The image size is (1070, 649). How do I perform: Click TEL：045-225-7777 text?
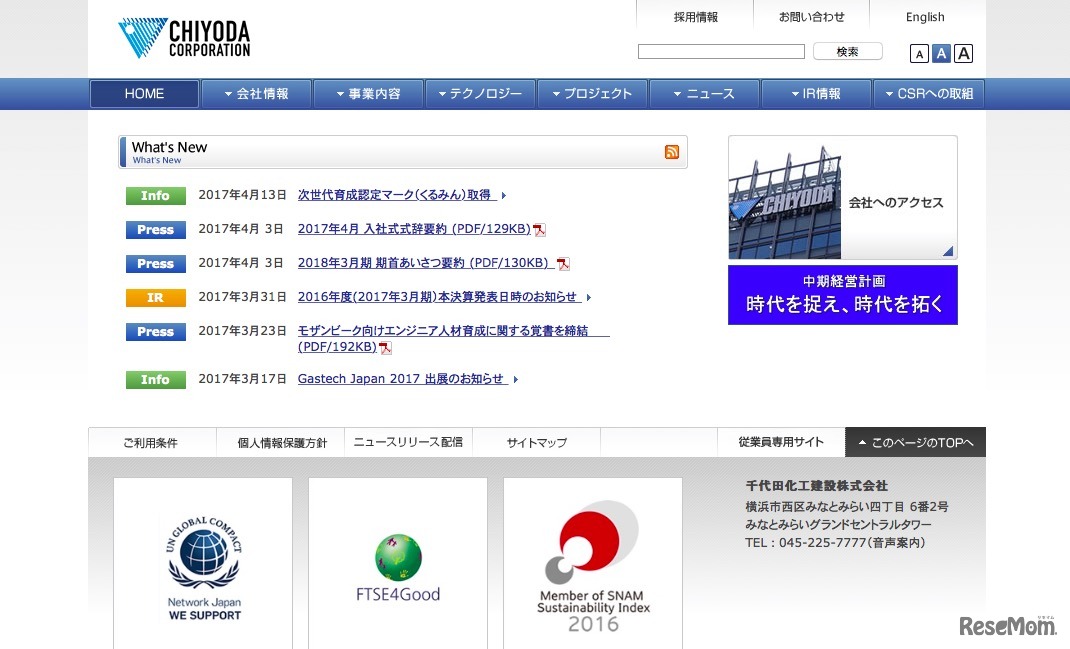click(835, 543)
